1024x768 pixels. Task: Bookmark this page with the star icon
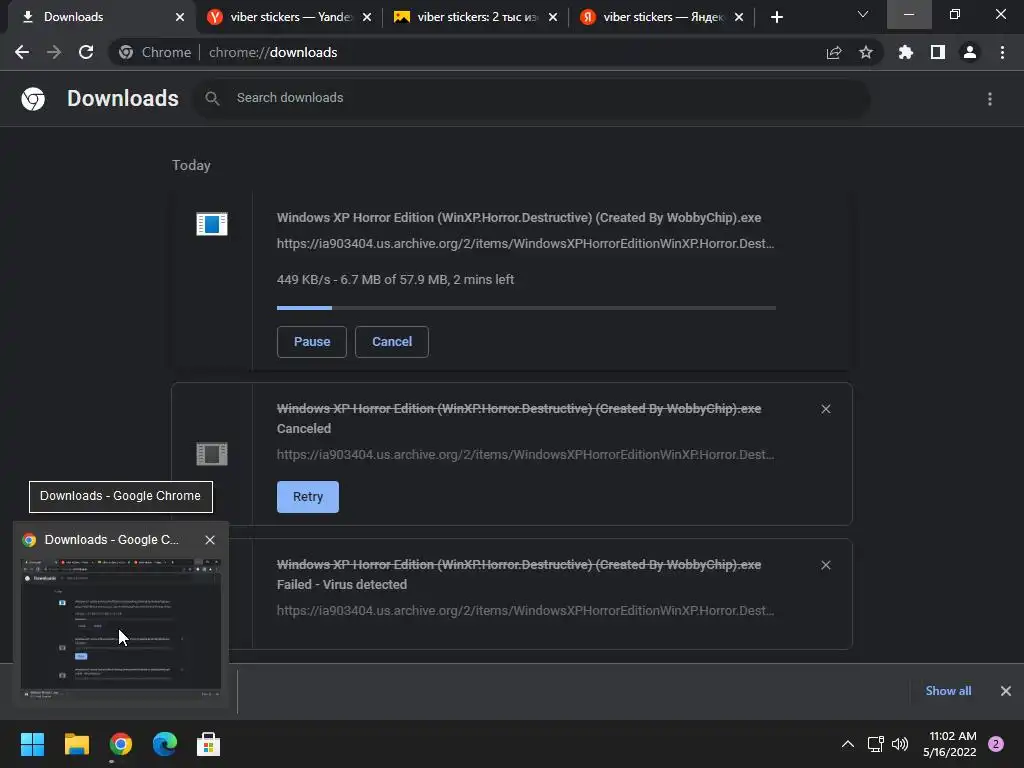pyautogui.click(x=865, y=52)
